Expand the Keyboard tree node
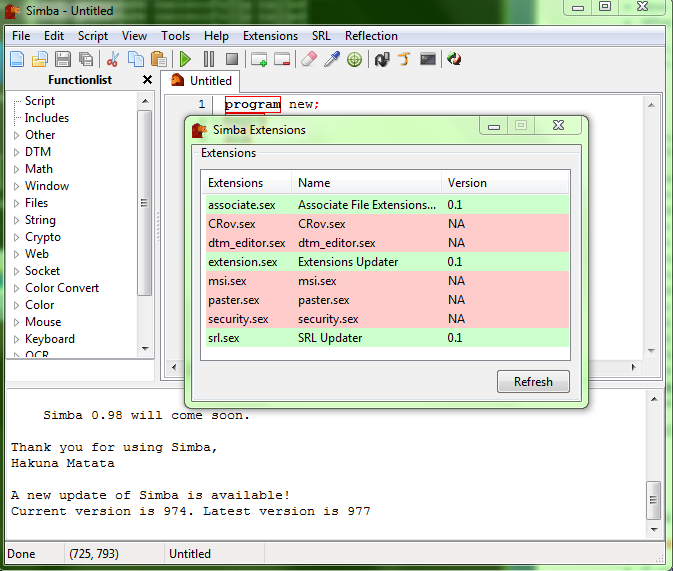Viewport: 673px width, 571px height. (x=16, y=340)
